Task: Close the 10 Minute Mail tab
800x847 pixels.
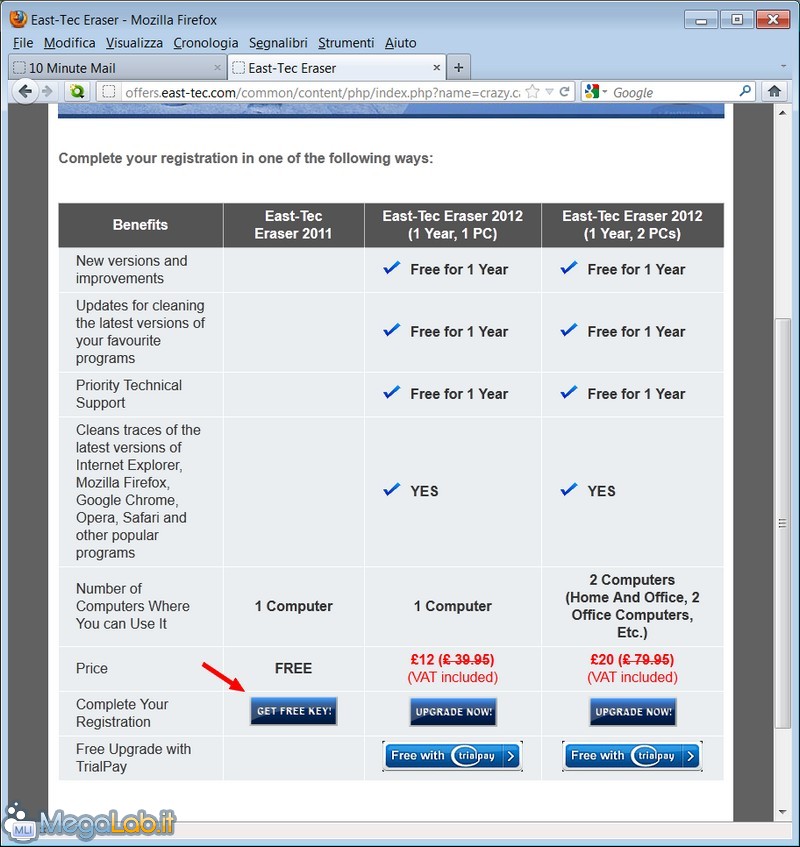Action: pyautogui.click(x=217, y=68)
